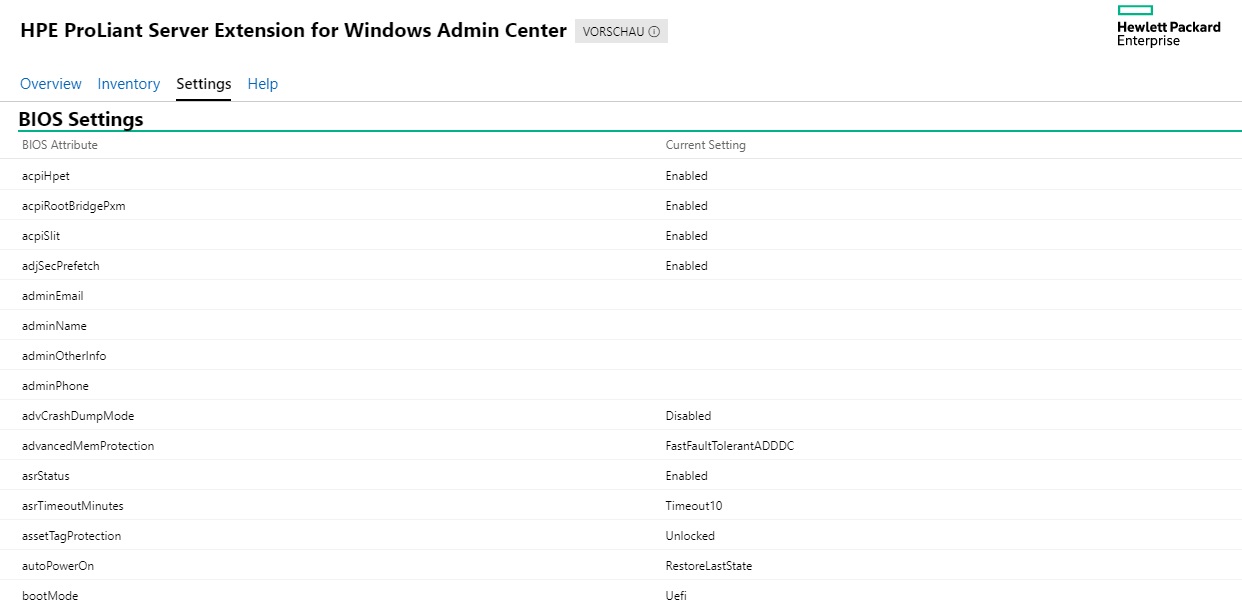The height and width of the screenshot is (608, 1242).
Task: Click the BIOS Settings section heading
Action: pyautogui.click(x=80, y=119)
